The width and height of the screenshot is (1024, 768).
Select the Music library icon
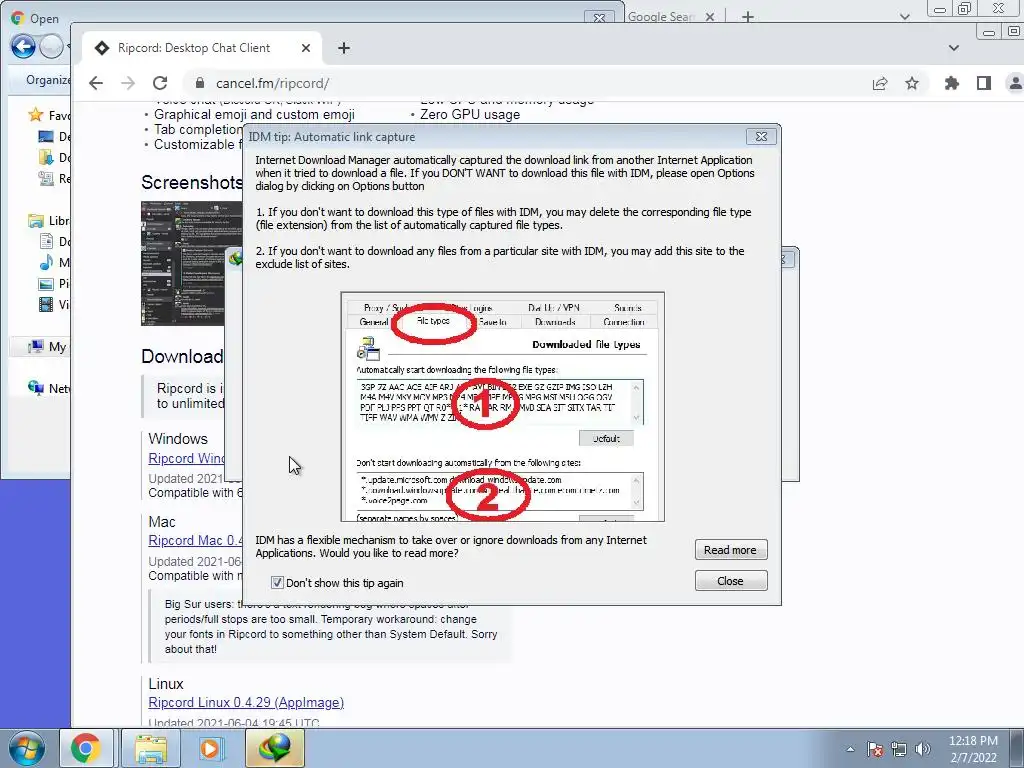tap(46, 263)
